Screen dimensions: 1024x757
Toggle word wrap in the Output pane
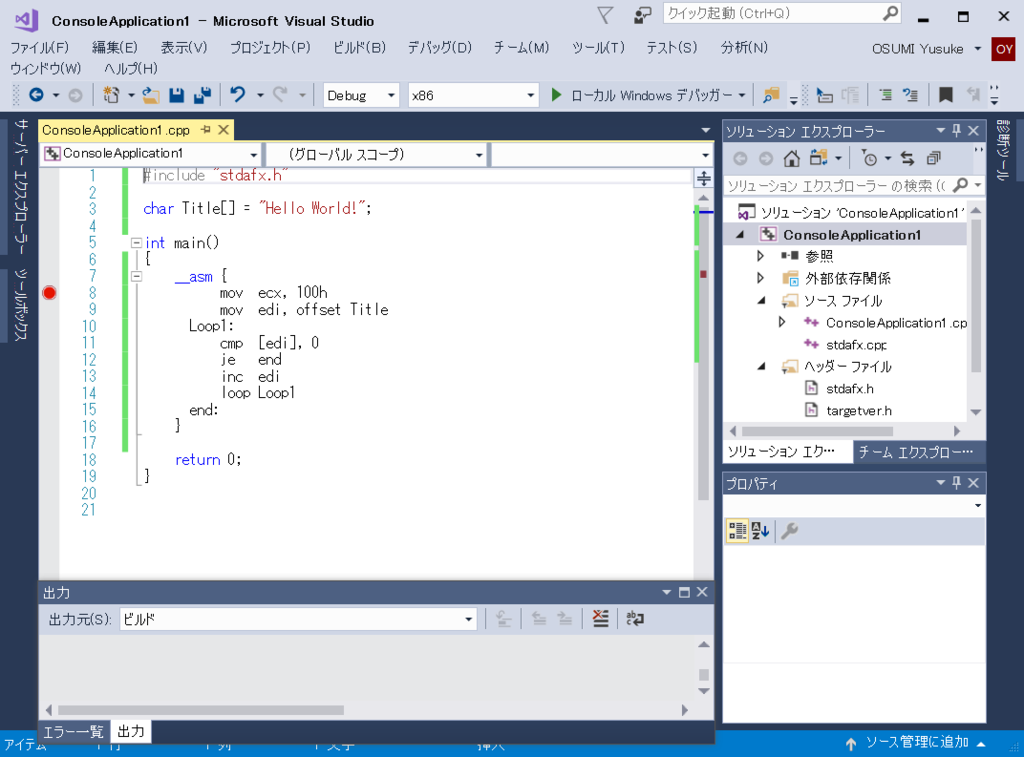pos(635,619)
